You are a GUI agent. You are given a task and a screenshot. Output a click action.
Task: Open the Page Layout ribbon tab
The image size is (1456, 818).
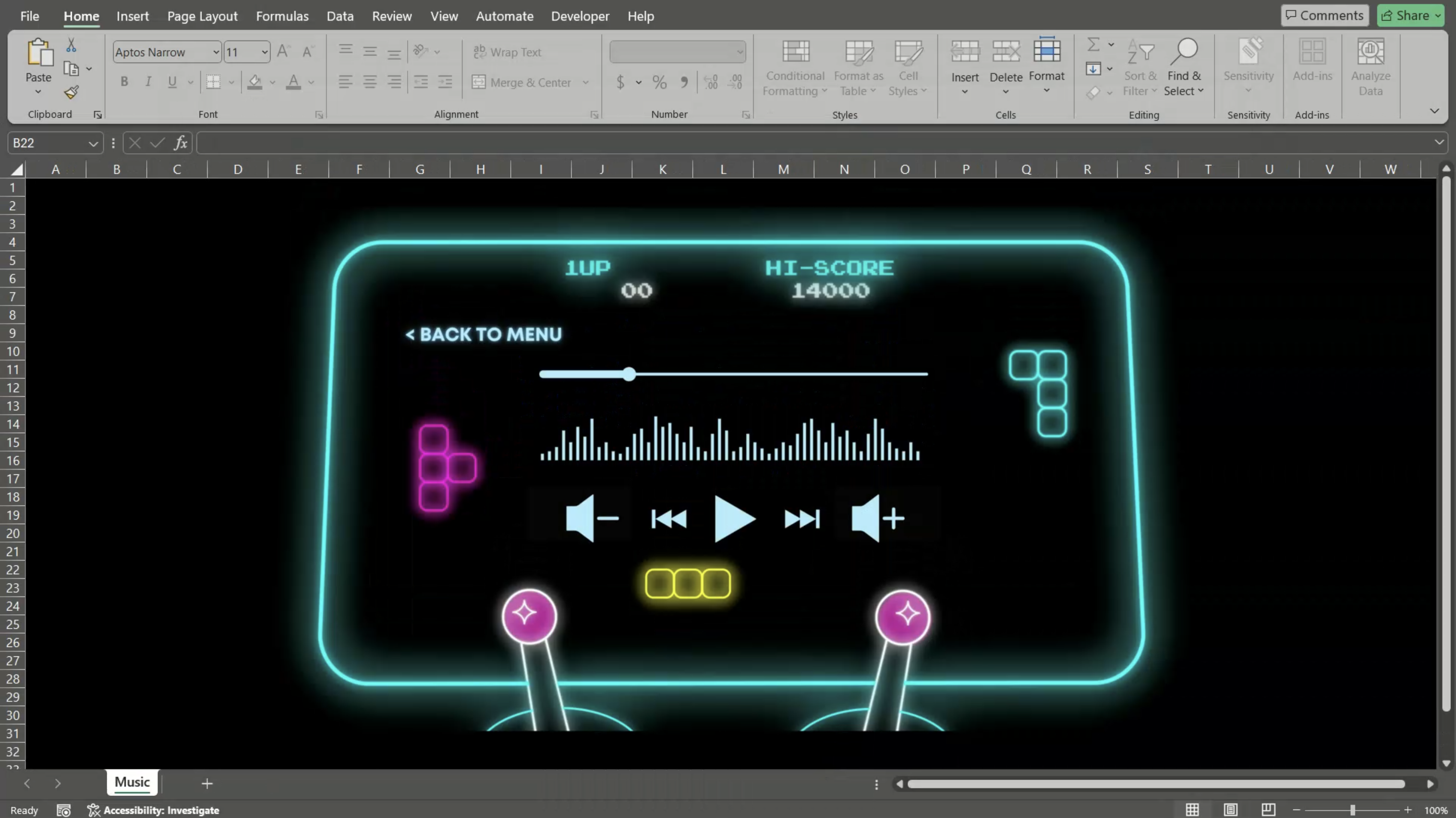(202, 16)
